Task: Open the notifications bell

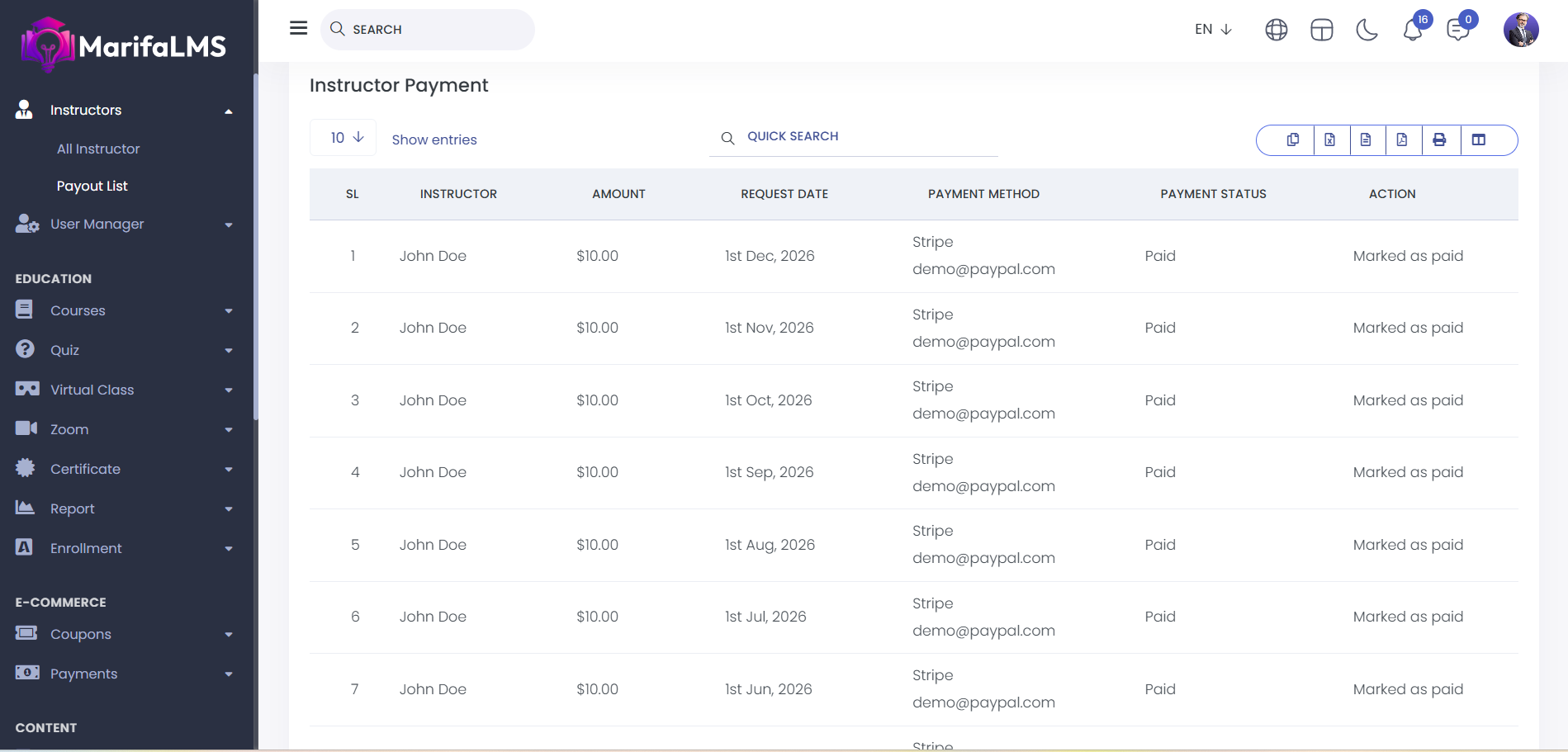Action: [1413, 31]
